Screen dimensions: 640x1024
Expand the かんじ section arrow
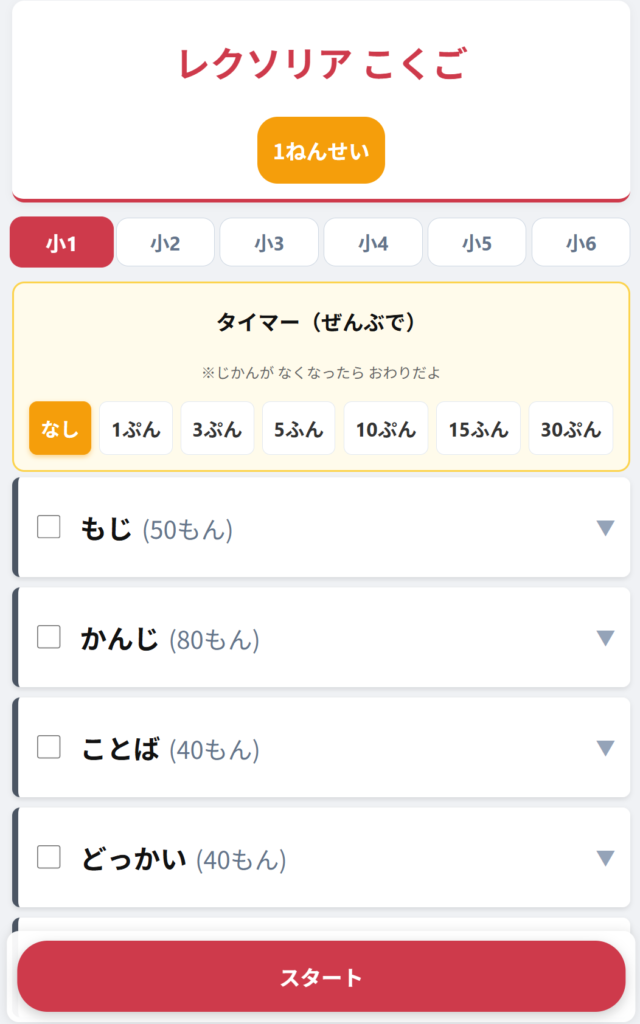605,638
